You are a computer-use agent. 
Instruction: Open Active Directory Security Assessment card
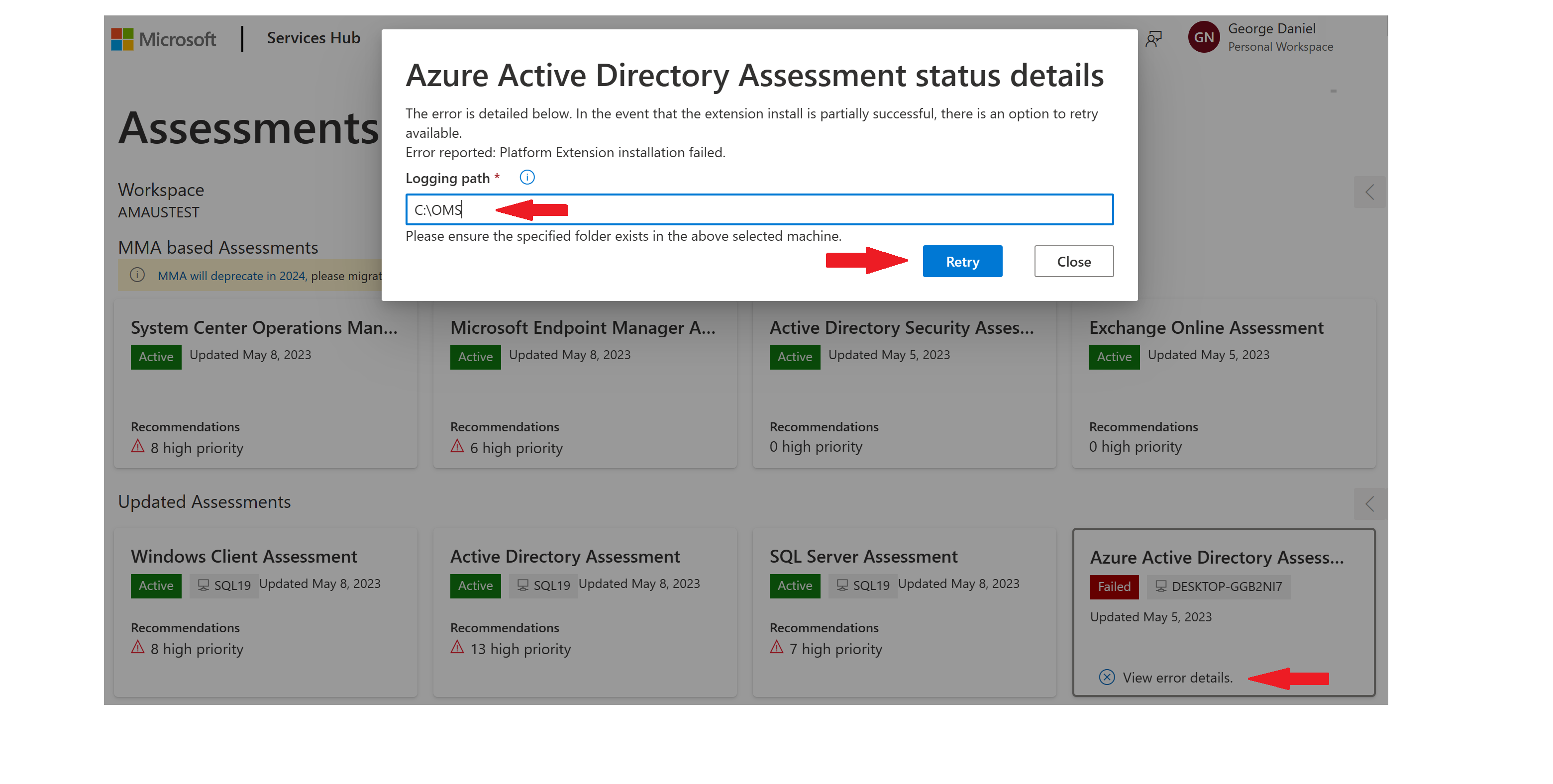coord(904,384)
